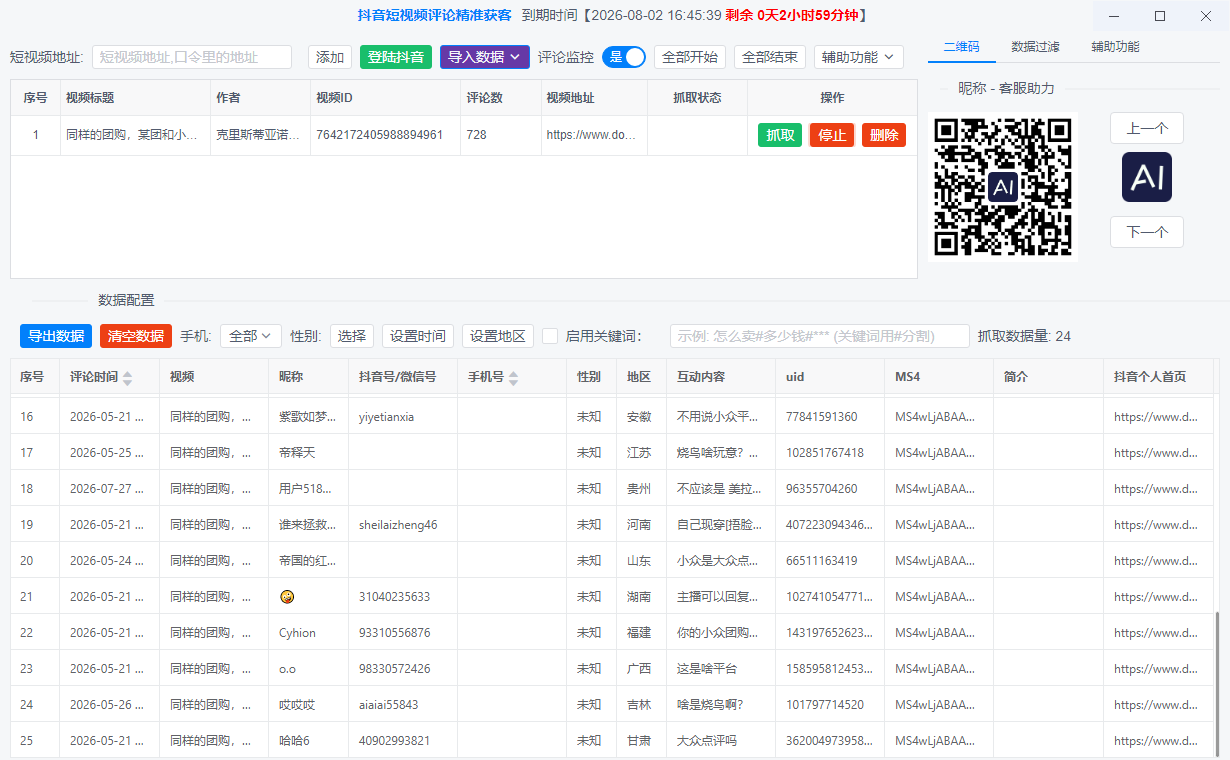Click the video URL cell https://www.do...
The image size is (1230, 760).
591,135
